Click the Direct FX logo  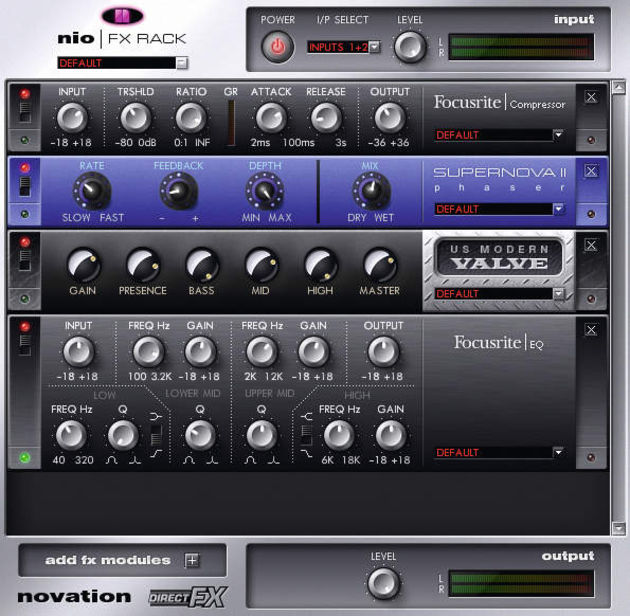pos(187,597)
